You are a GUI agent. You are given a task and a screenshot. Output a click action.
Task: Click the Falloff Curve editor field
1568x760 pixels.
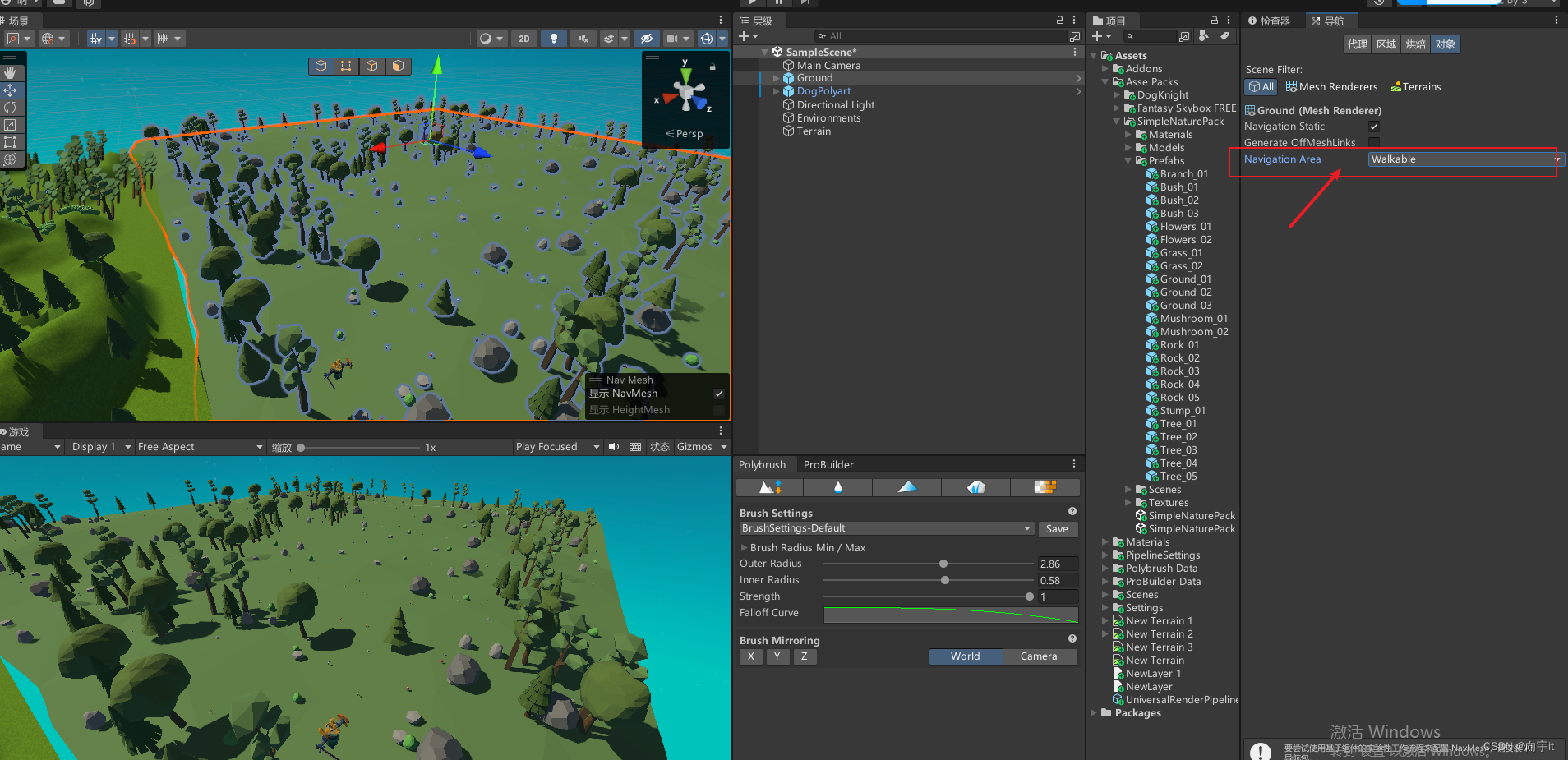tap(951, 615)
